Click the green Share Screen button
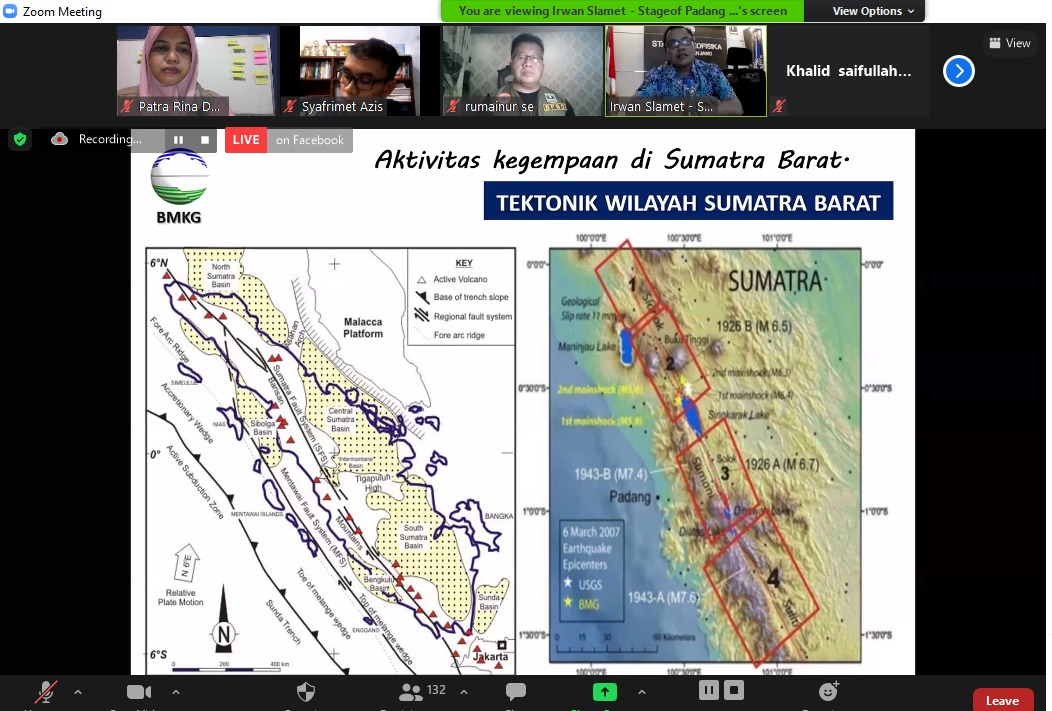This screenshot has width=1052, height=711. pyautogui.click(x=604, y=692)
